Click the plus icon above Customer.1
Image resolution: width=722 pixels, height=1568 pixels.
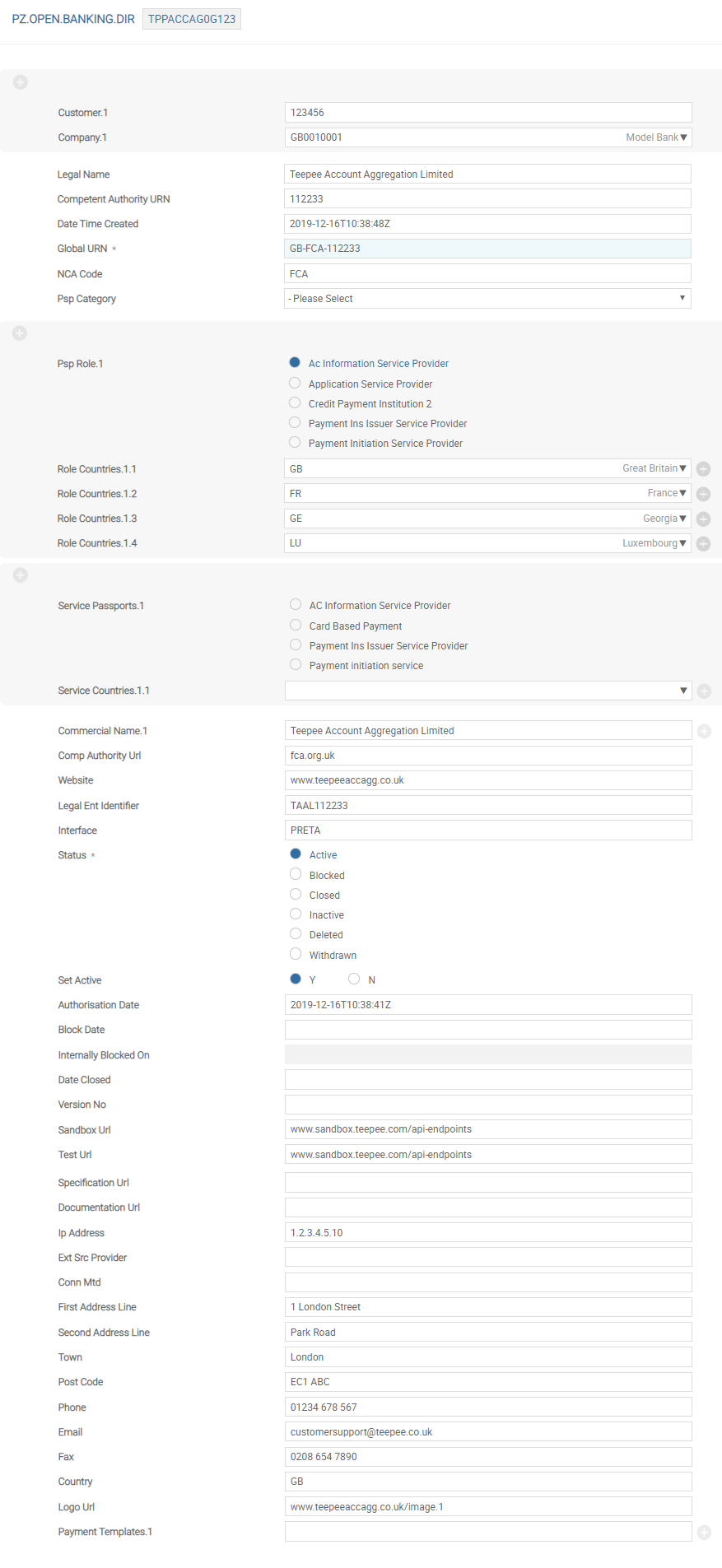click(x=21, y=82)
